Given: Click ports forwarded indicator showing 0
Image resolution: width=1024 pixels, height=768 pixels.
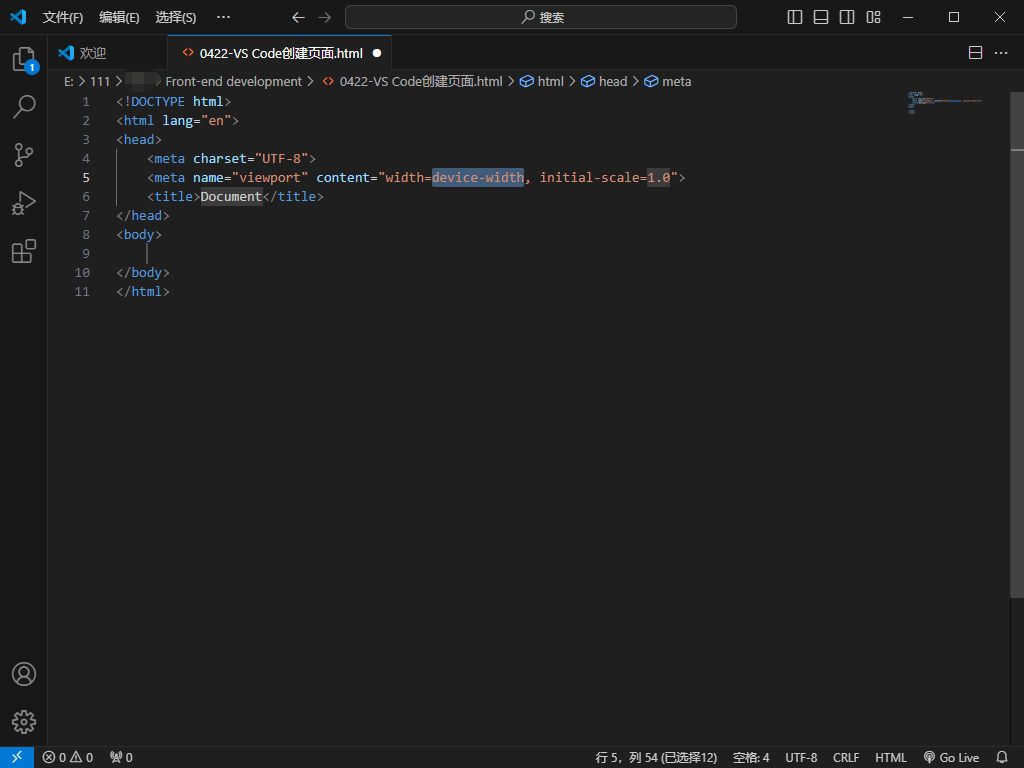Looking at the screenshot, I should point(121,758).
